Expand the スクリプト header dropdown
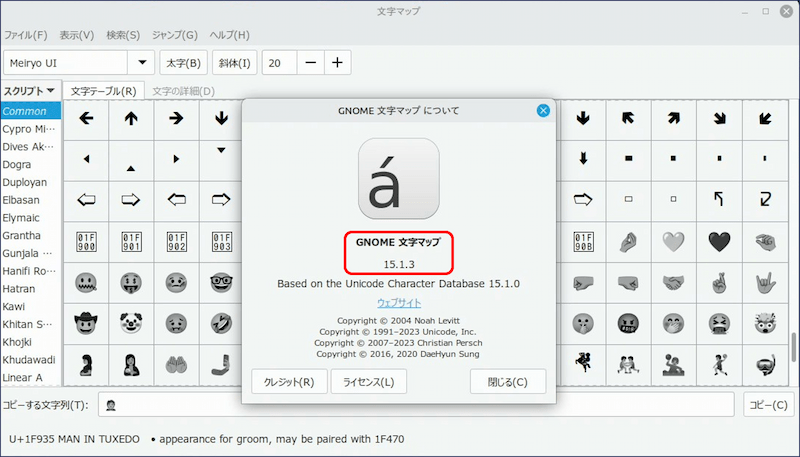The width and height of the screenshot is (800, 457). click(x=30, y=91)
